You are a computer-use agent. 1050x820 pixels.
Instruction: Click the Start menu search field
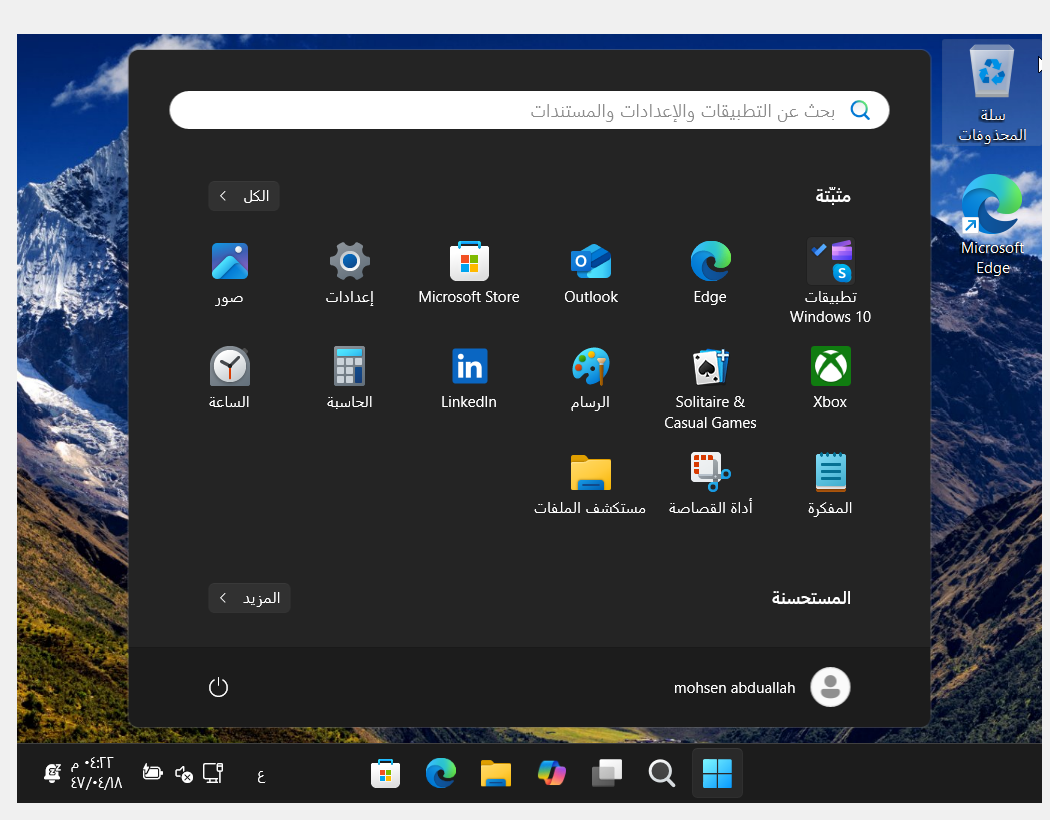point(530,110)
